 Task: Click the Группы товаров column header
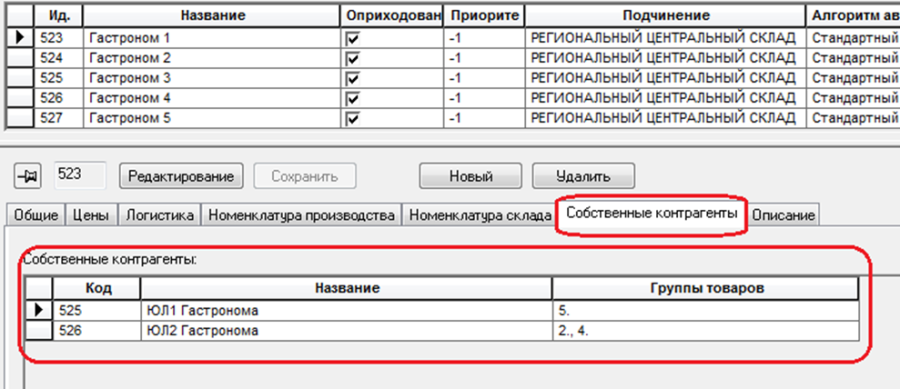[706, 288]
